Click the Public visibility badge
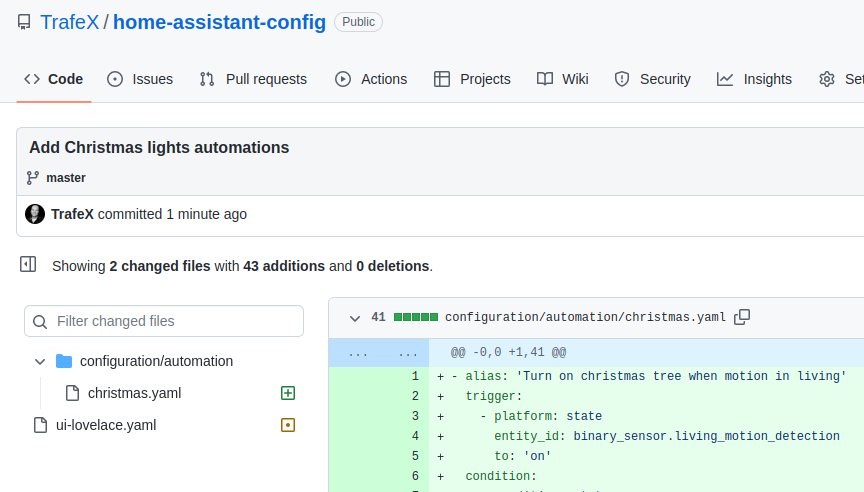The height and width of the screenshot is (492, 864). [358, 22]
